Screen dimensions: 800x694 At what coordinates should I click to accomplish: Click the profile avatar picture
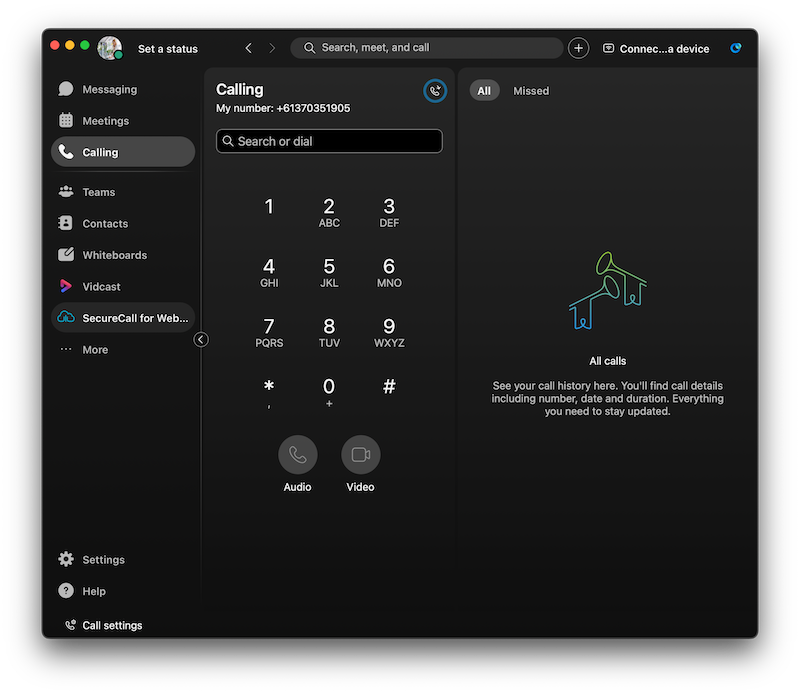point(110,48)
